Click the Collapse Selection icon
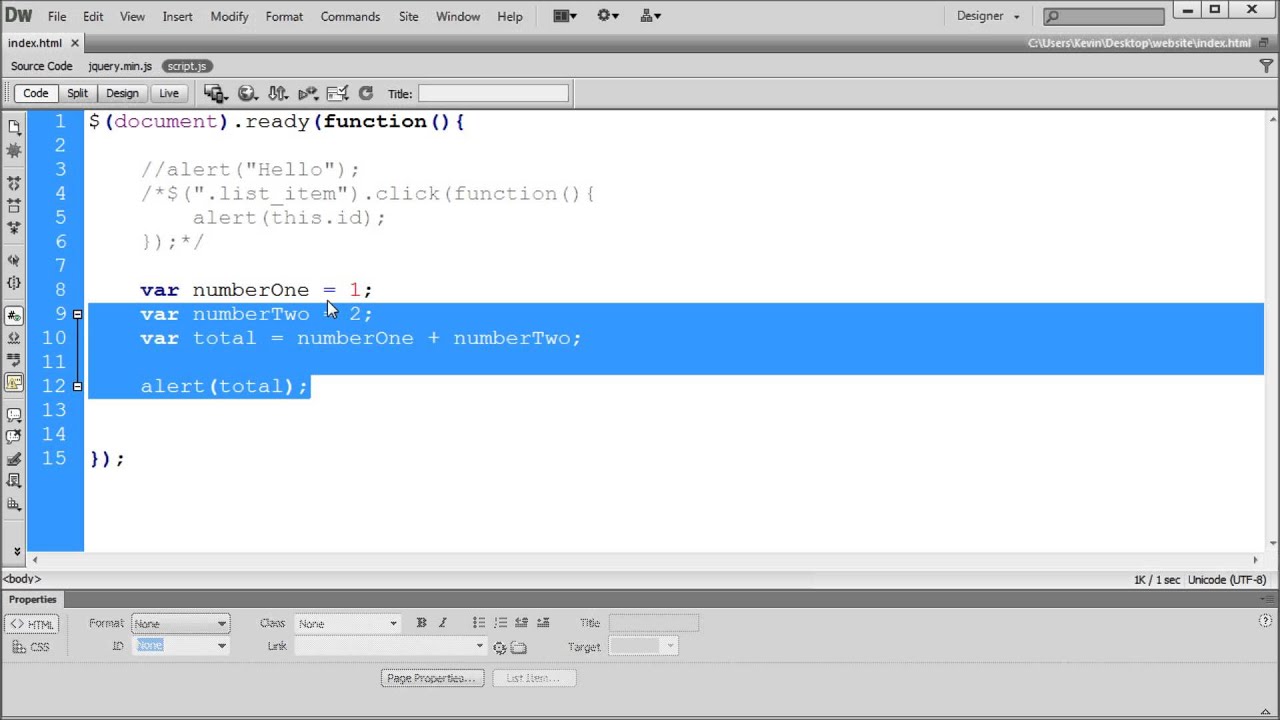Viewport: 1280px width, 720px height. 14,206
